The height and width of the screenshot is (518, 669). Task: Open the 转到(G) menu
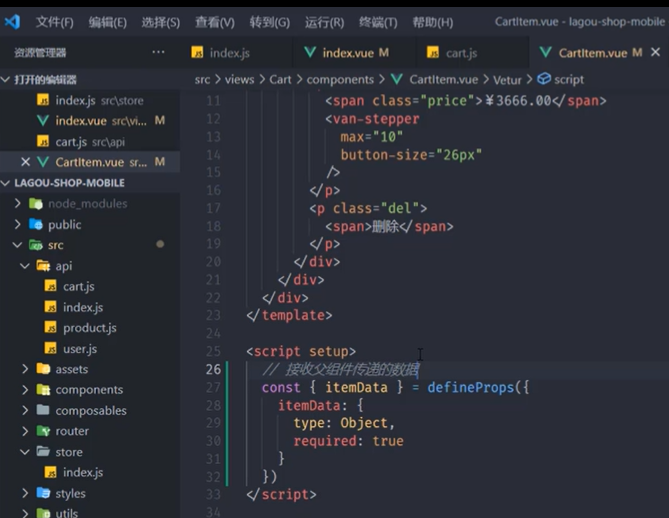[x=270, y=22]
